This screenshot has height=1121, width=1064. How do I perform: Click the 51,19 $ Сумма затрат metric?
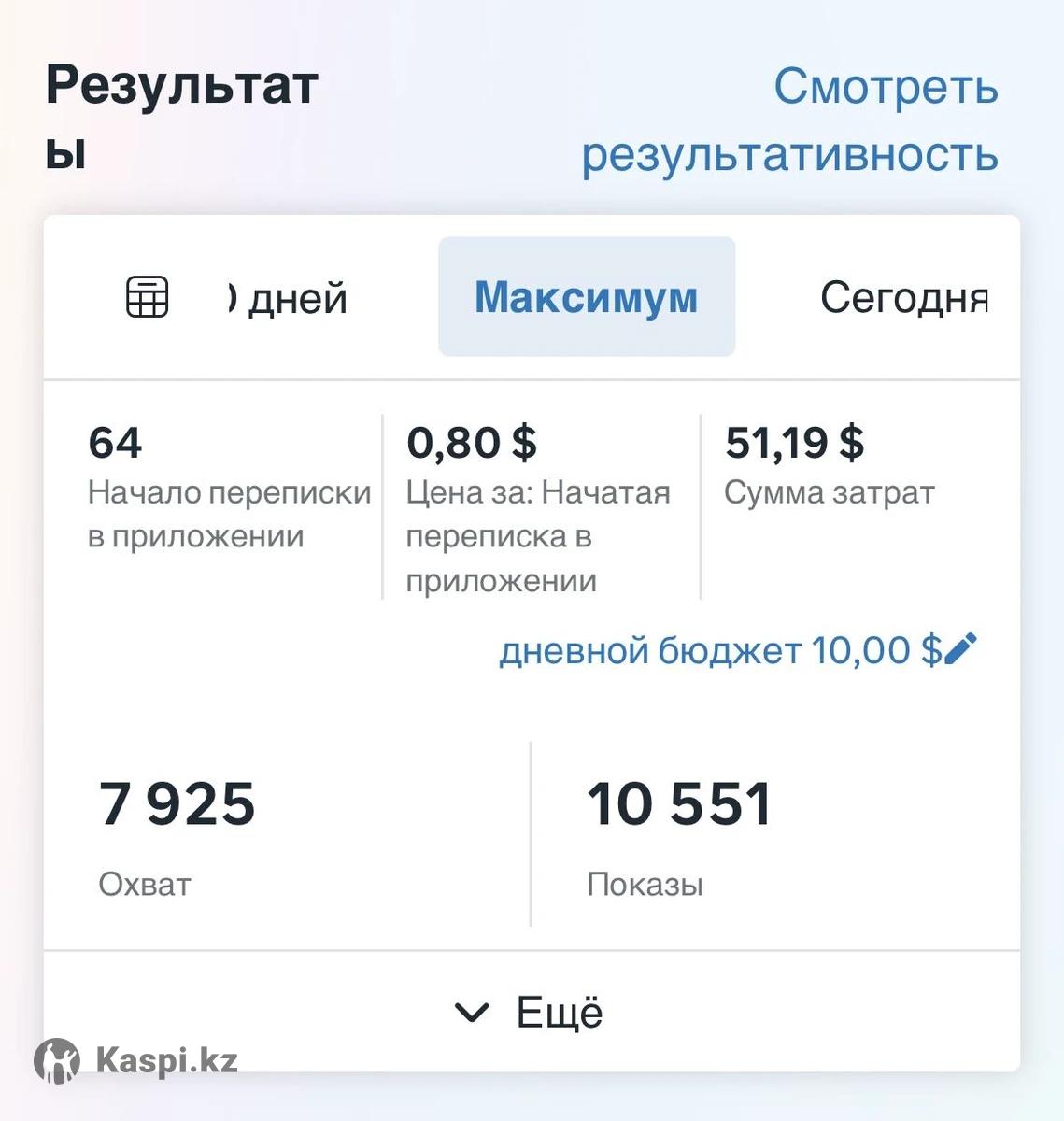794,442
